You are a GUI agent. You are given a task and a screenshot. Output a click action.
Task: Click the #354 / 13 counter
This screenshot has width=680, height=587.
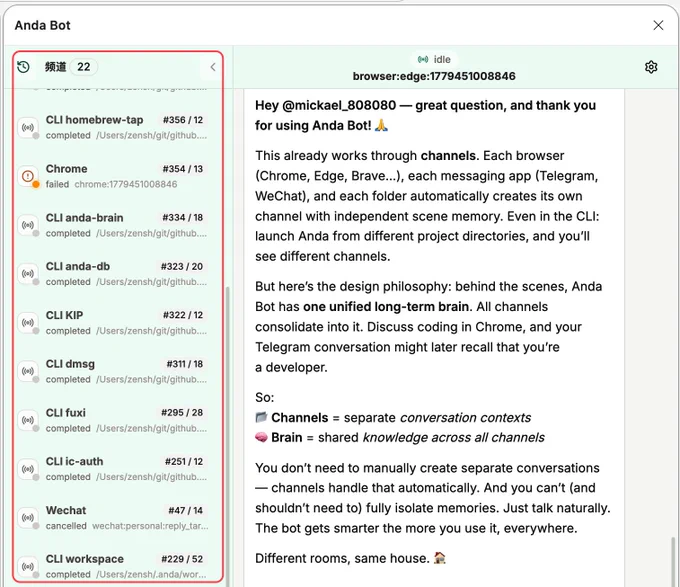pos(183,169)
